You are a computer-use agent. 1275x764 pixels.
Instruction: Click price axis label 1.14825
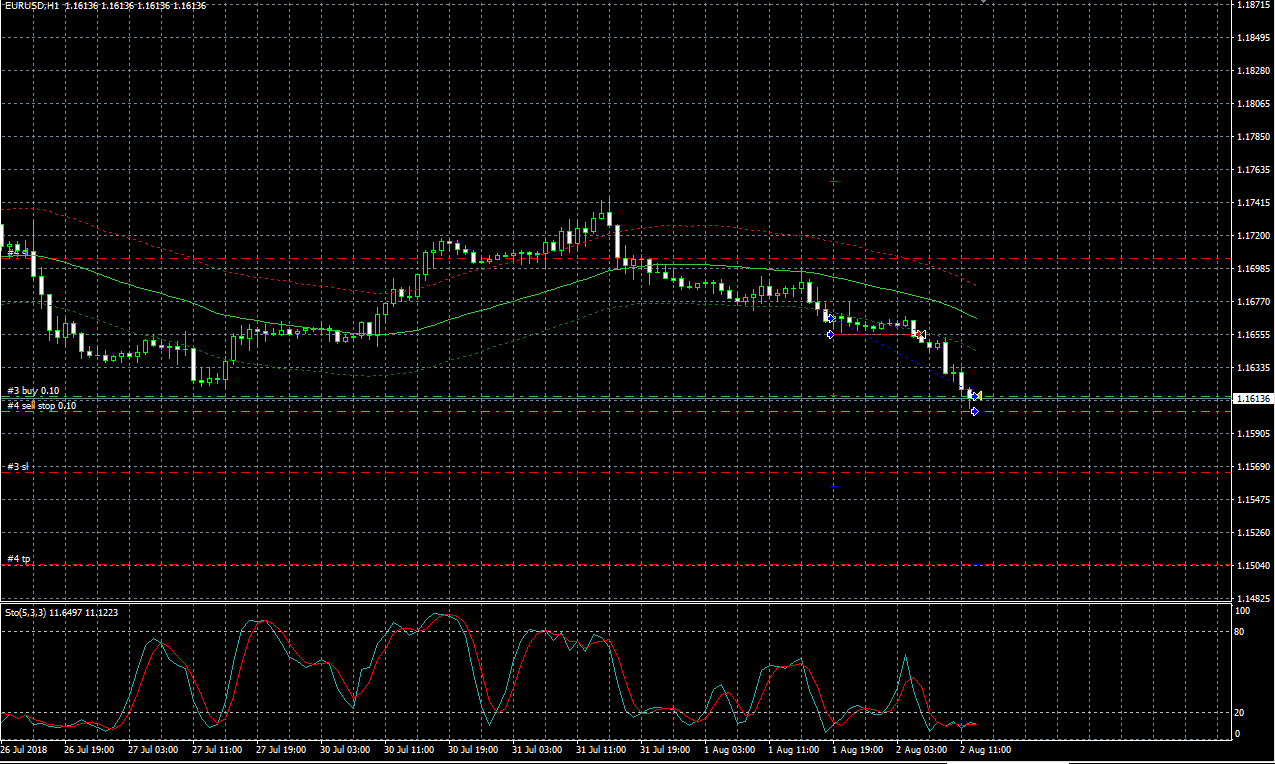point(1253,599)
